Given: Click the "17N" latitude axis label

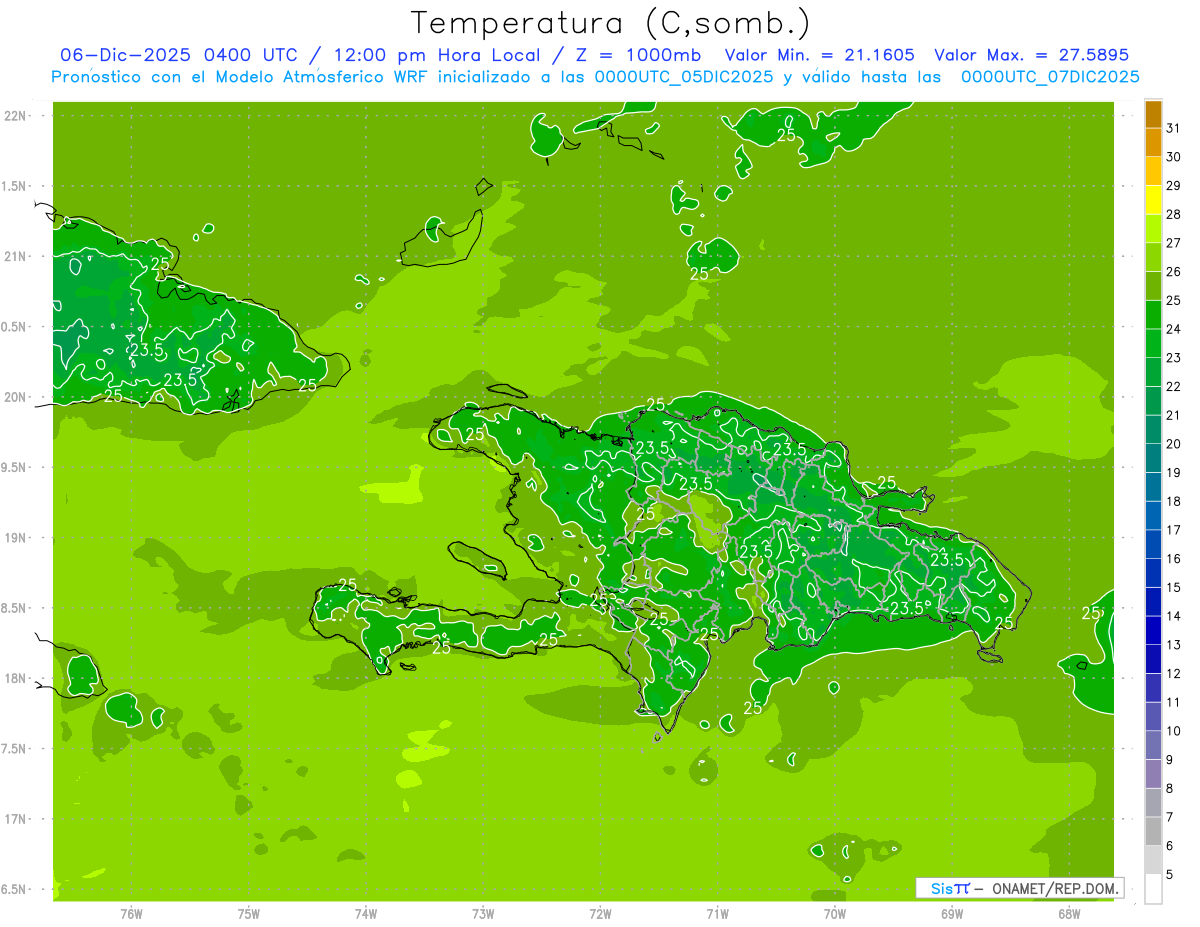Looking at the screenshot, I should [x=17, y=819].
